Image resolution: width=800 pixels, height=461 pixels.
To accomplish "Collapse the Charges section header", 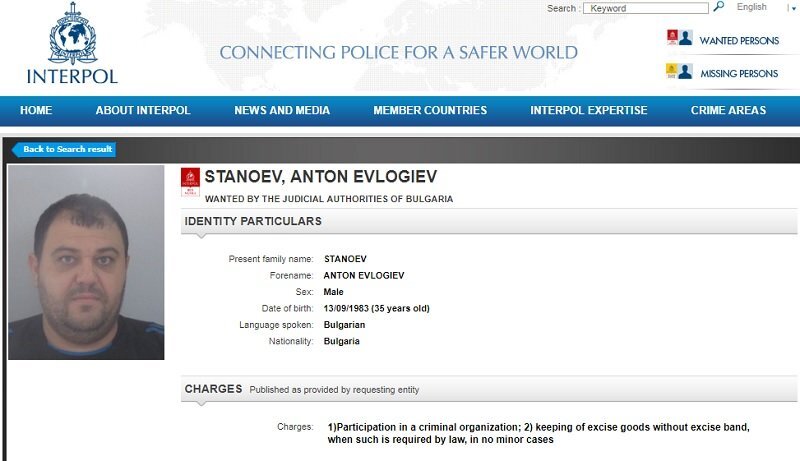I will click(489, 389).
